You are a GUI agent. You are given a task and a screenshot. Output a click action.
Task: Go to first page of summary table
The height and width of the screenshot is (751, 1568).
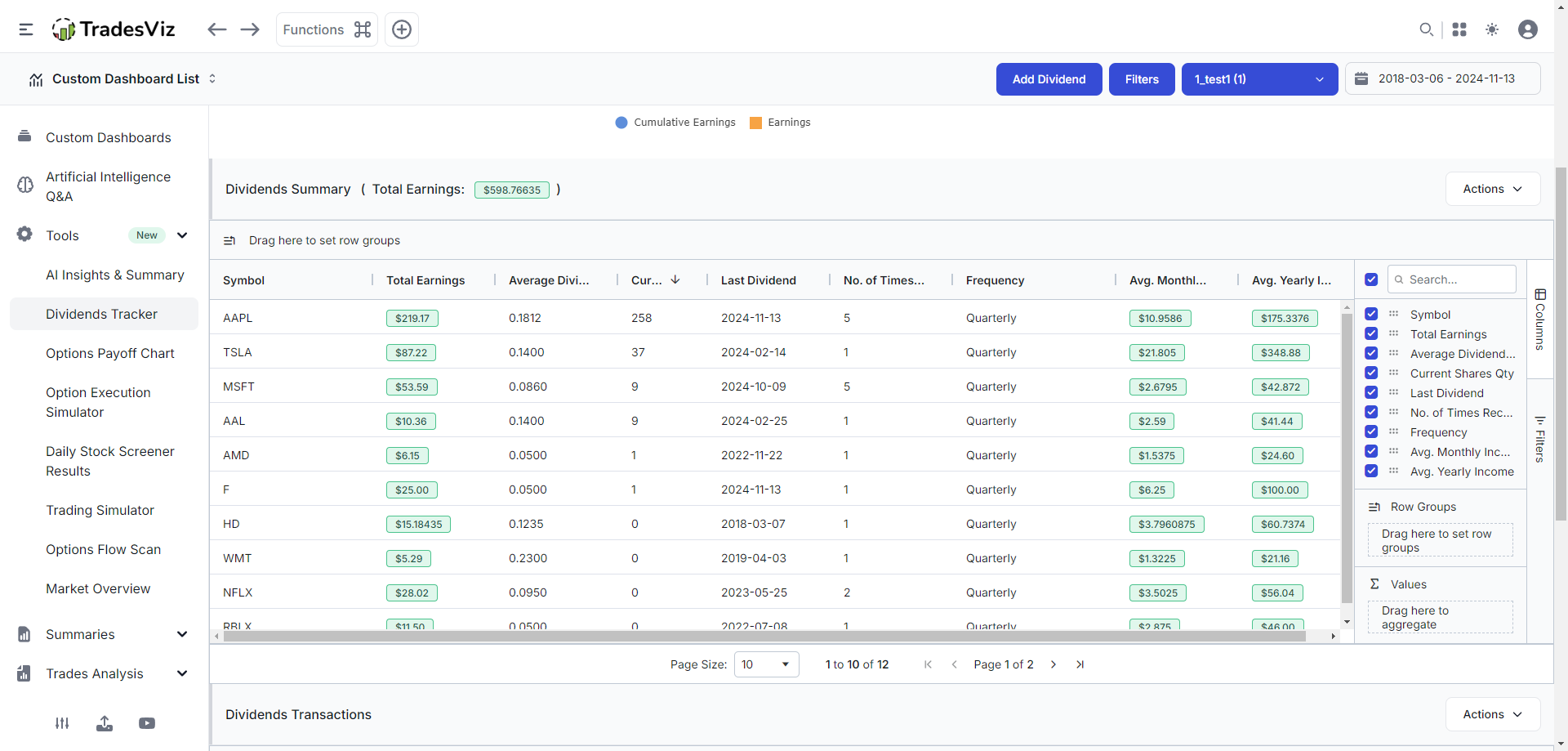(x=928, y=664)
